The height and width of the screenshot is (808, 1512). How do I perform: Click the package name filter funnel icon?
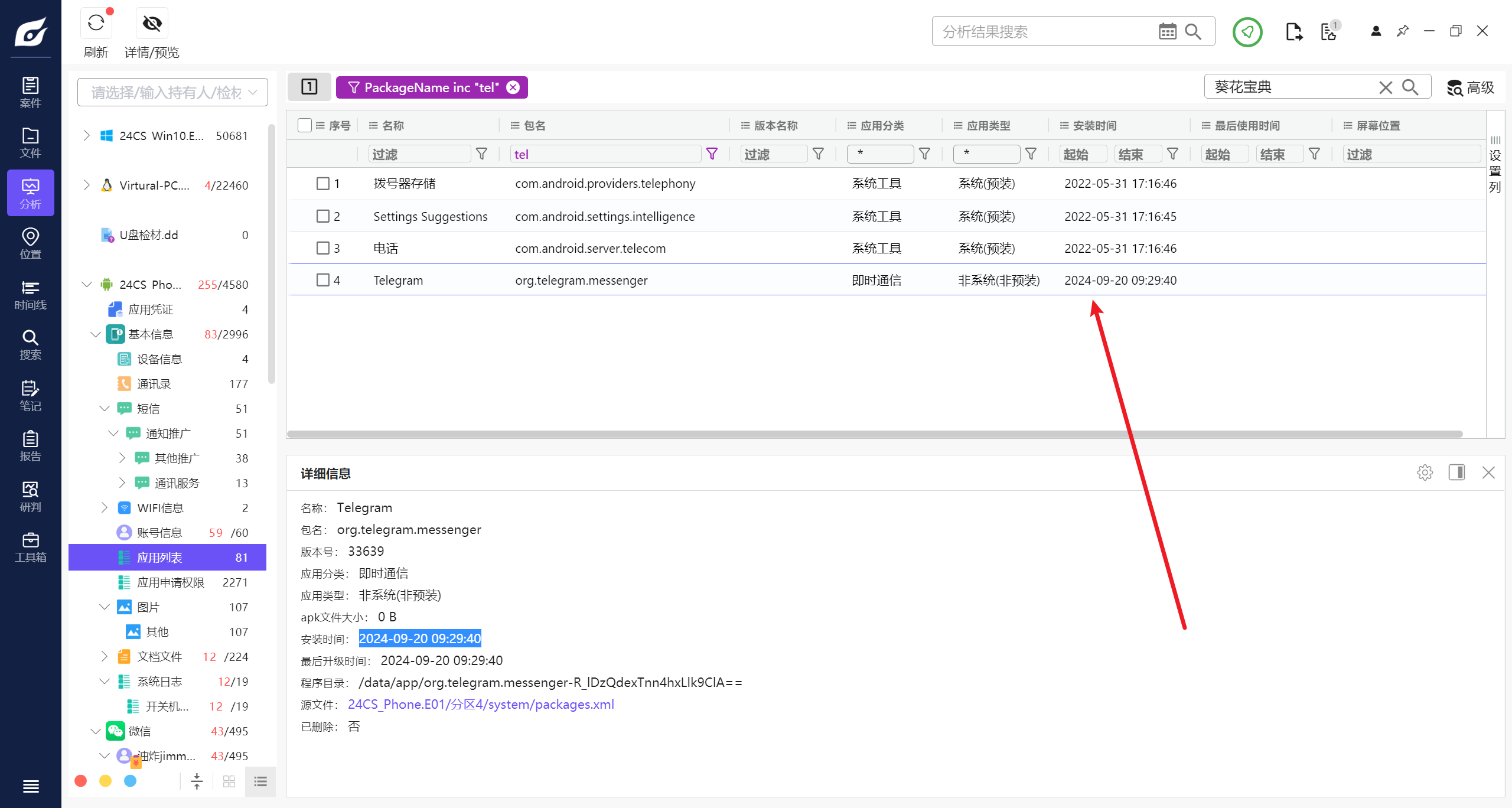point(712,154)
